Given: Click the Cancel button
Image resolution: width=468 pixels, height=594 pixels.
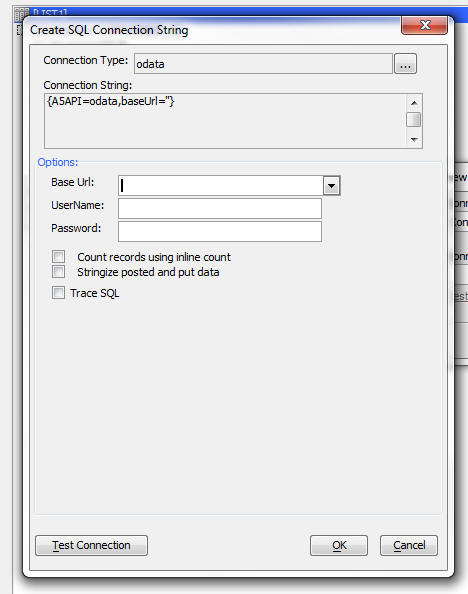Looking at the screenshot, I should point(409,545).
